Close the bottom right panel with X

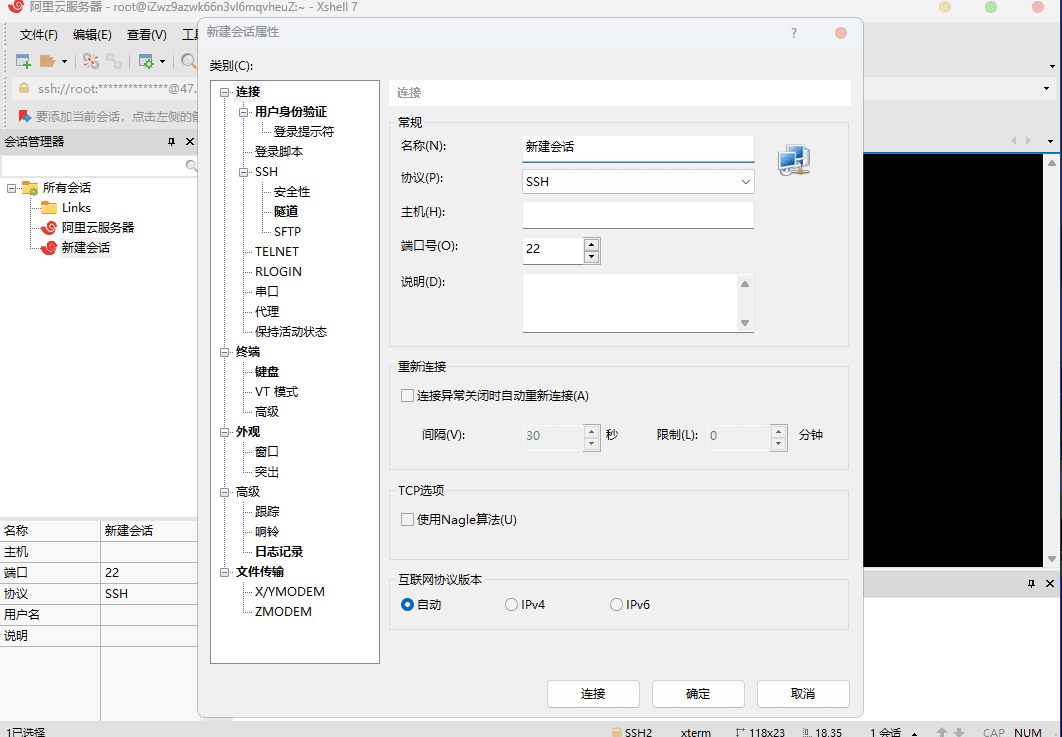1050,583
